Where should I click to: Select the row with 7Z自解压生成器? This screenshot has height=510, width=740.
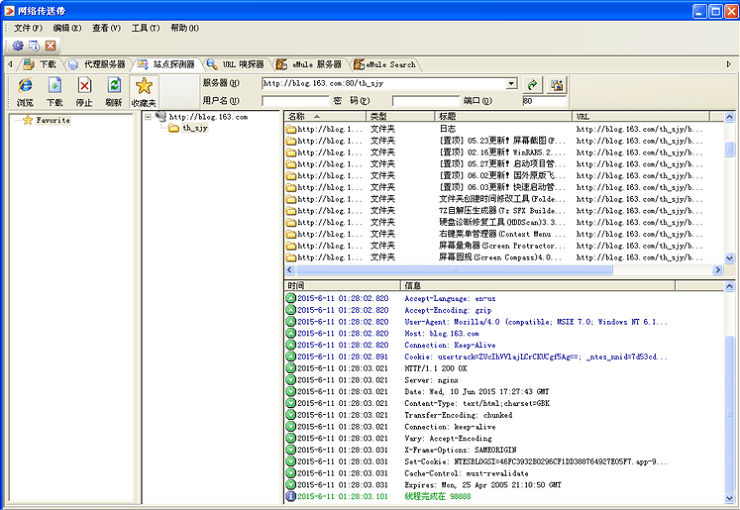[503, 210]
